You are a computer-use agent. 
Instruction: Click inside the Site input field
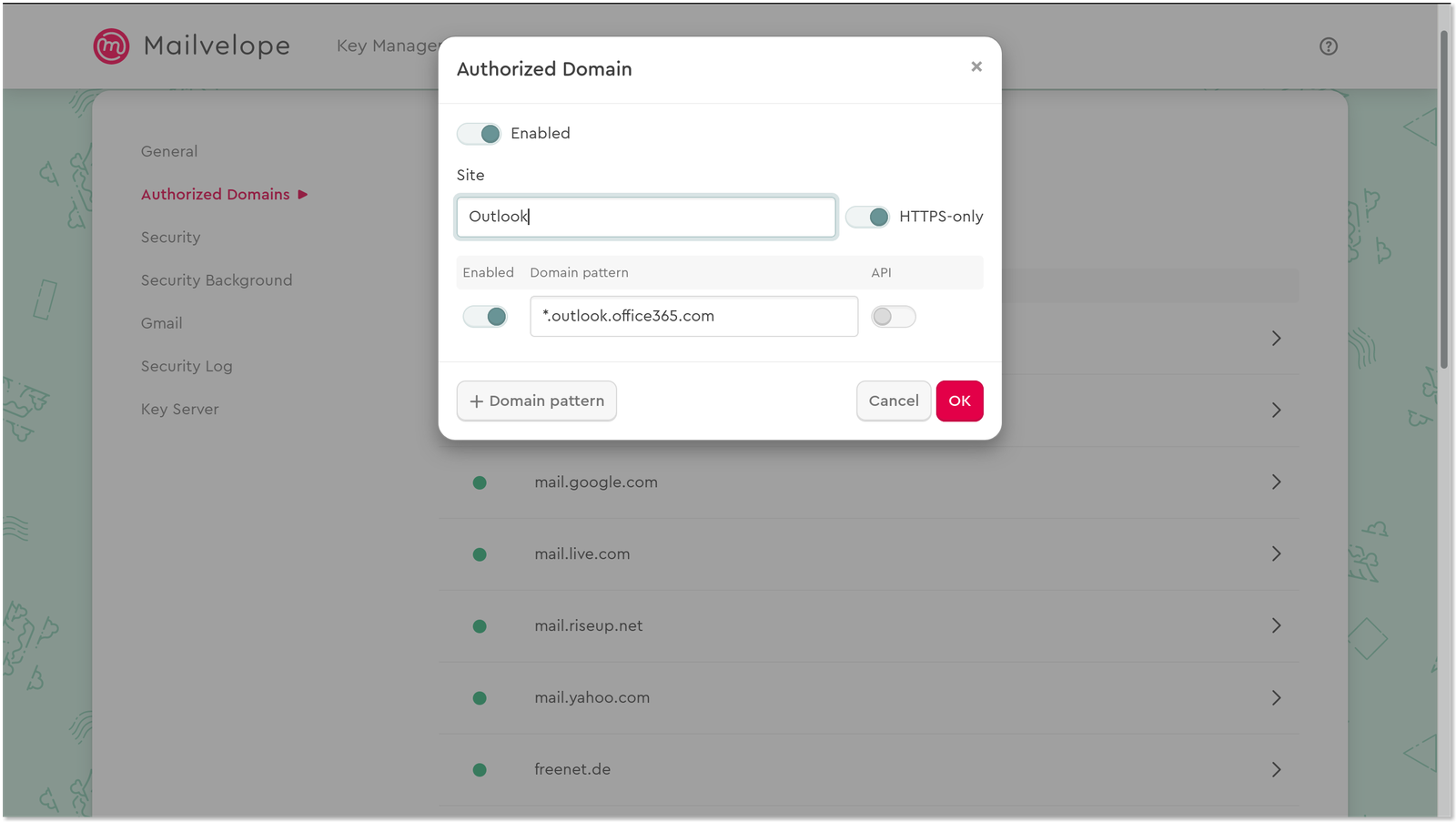point(646,217)
